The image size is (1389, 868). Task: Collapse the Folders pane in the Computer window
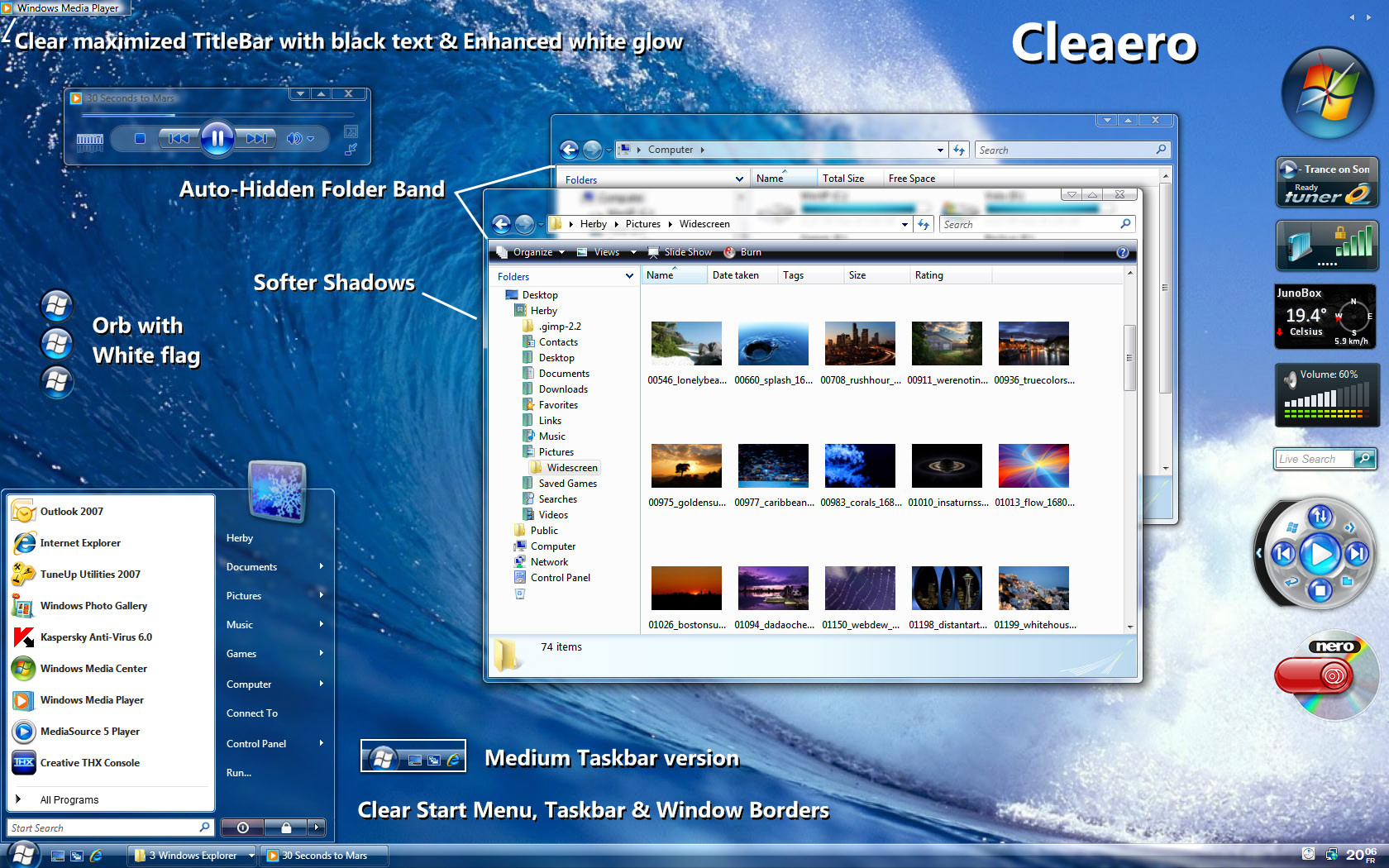click(x=739, y=179)
